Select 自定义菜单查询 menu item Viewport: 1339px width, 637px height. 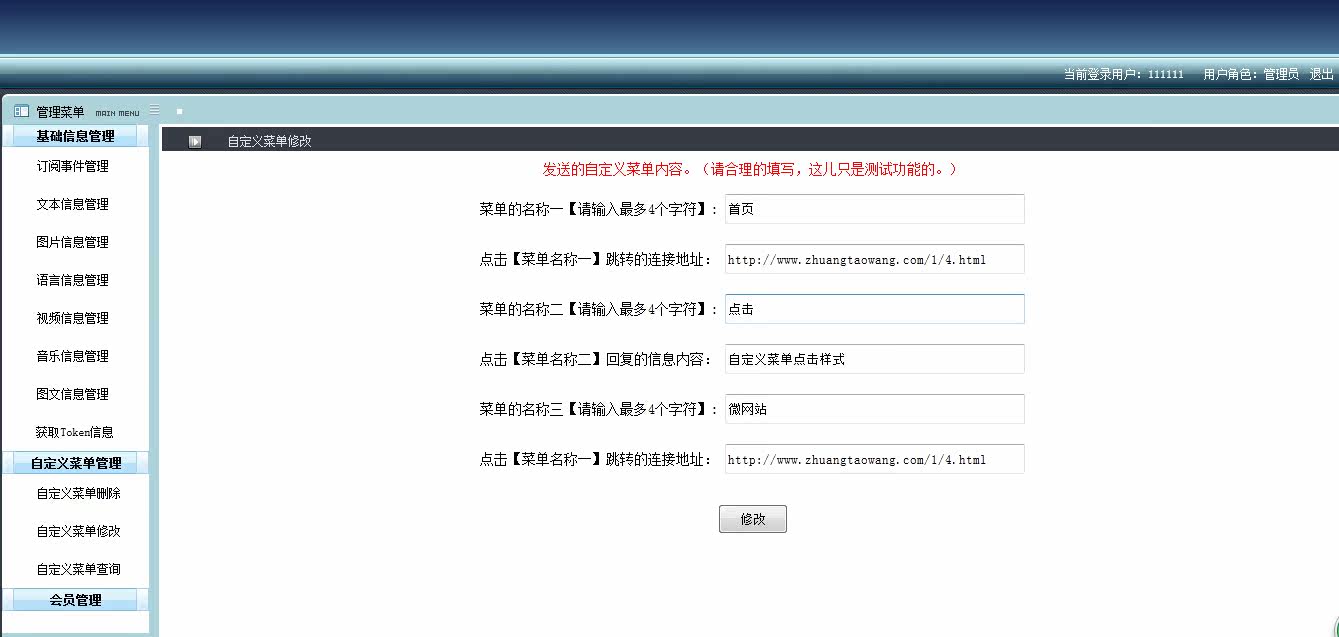coord(78,569)
